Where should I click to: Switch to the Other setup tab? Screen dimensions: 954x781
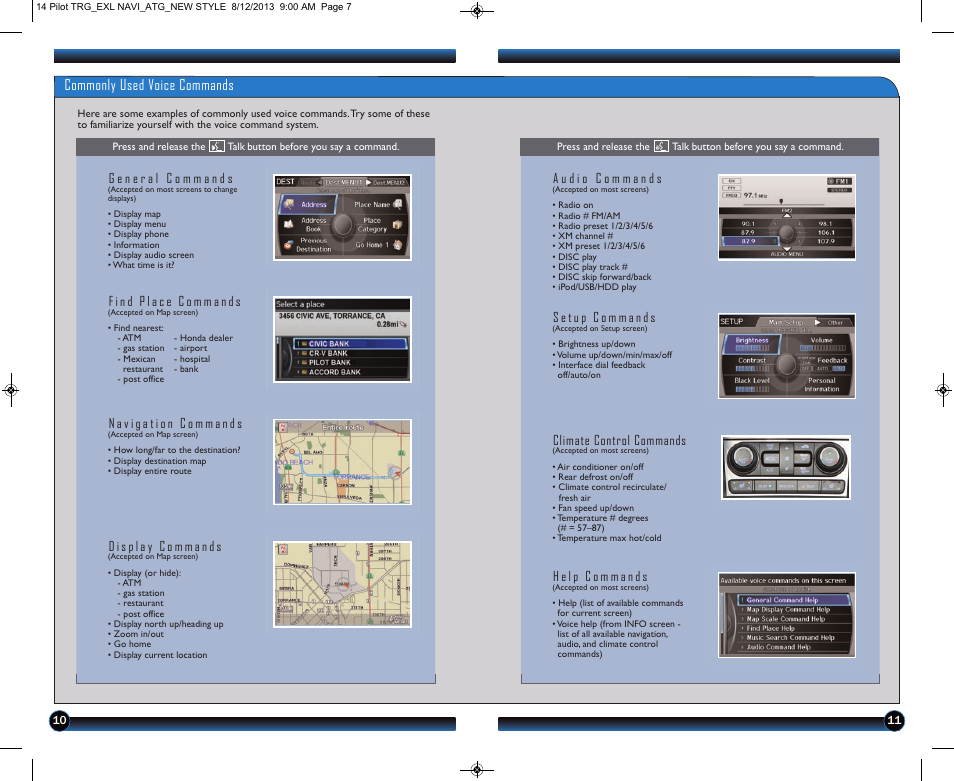point(835,322)
